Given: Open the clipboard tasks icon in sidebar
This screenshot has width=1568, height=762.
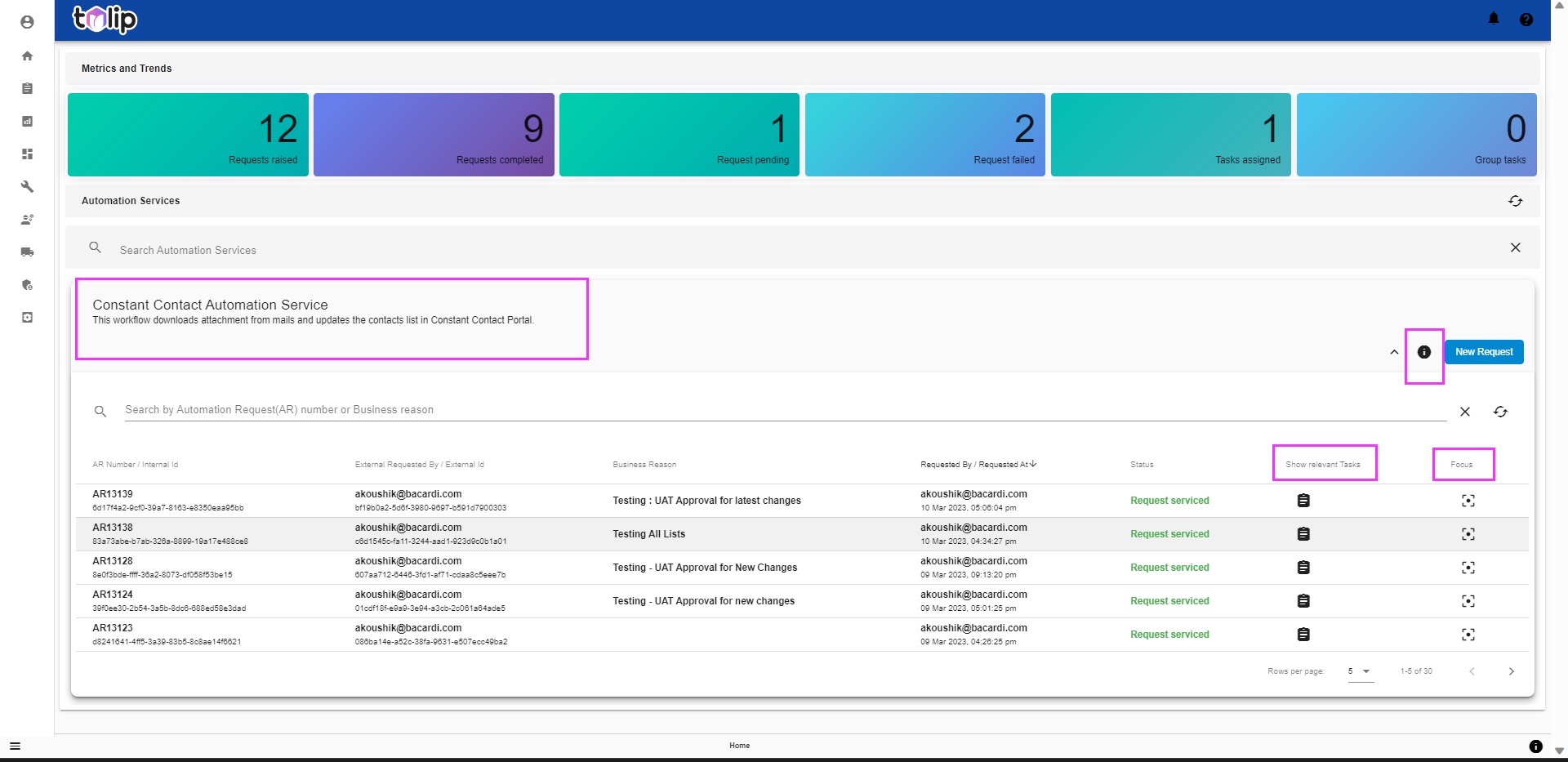Looking at the screenshot, I should coord(27,88).
